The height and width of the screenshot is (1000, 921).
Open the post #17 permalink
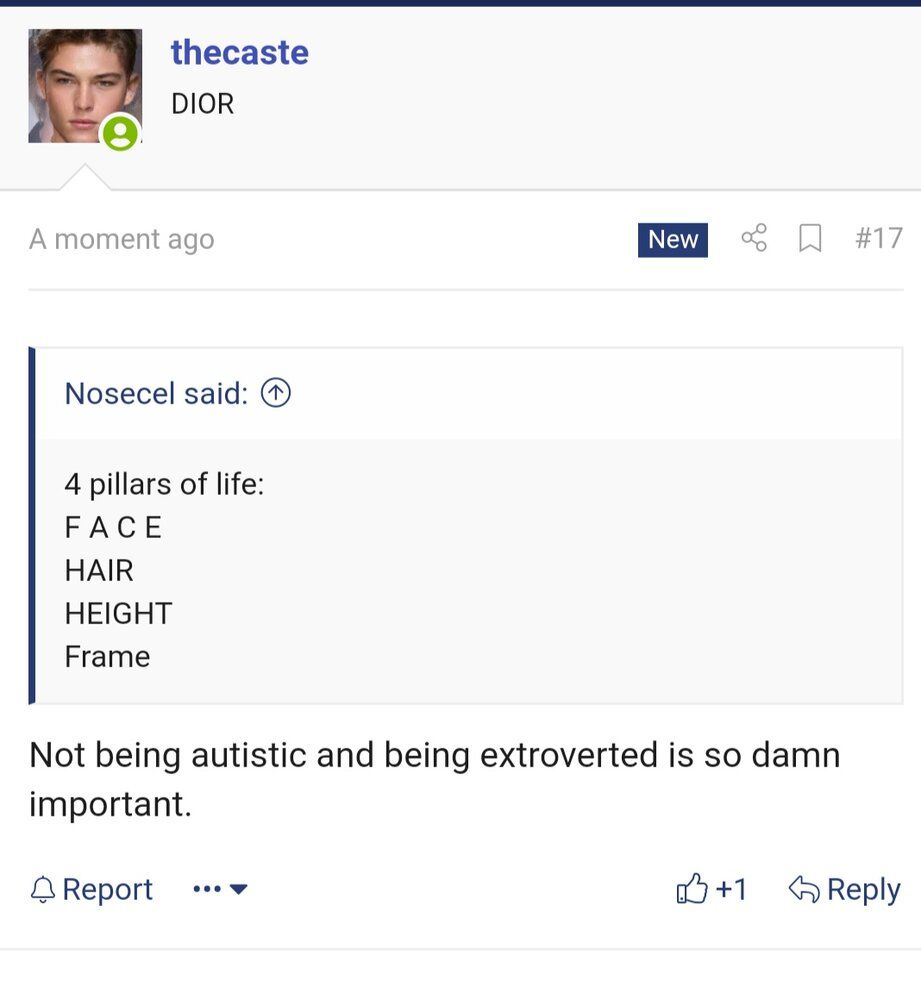point(879,238)
